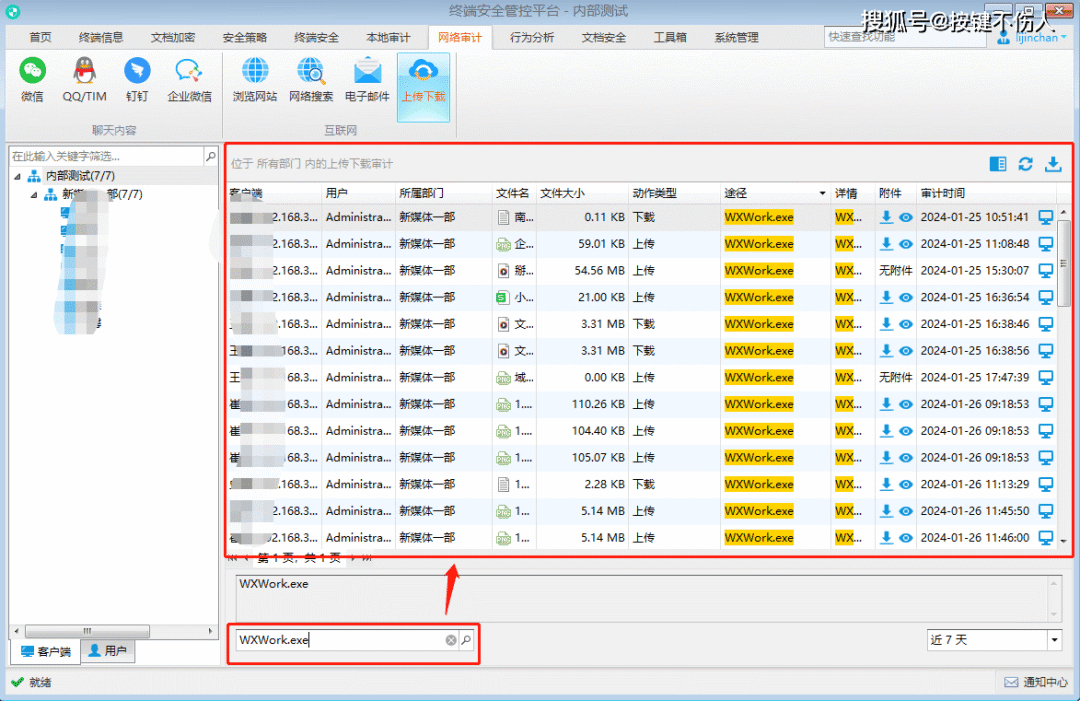
Task: Export the audit list with download icon
Action: click(1052, 164)
